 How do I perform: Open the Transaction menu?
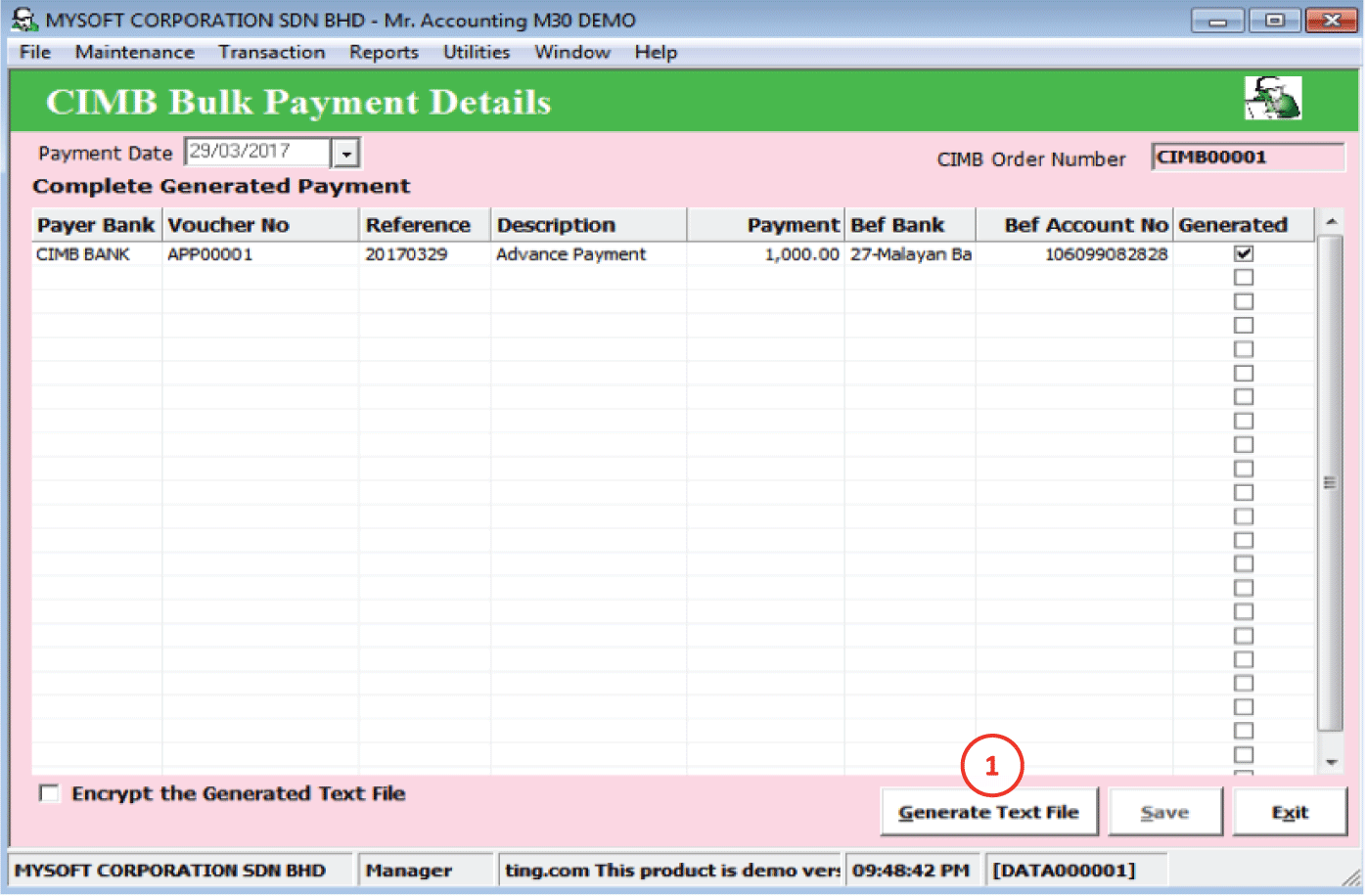coord(272,52)
